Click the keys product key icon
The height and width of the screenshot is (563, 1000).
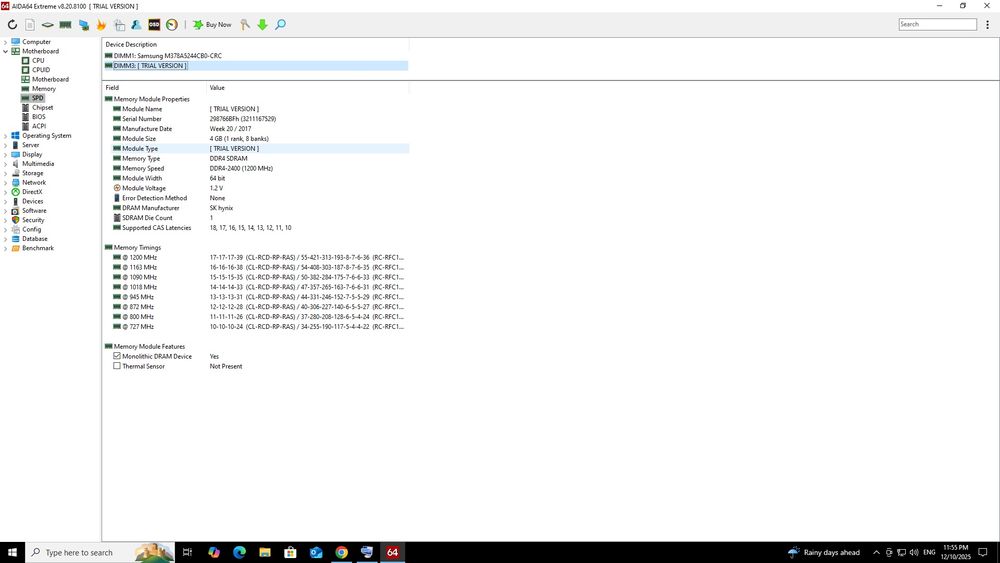(245, 25)
